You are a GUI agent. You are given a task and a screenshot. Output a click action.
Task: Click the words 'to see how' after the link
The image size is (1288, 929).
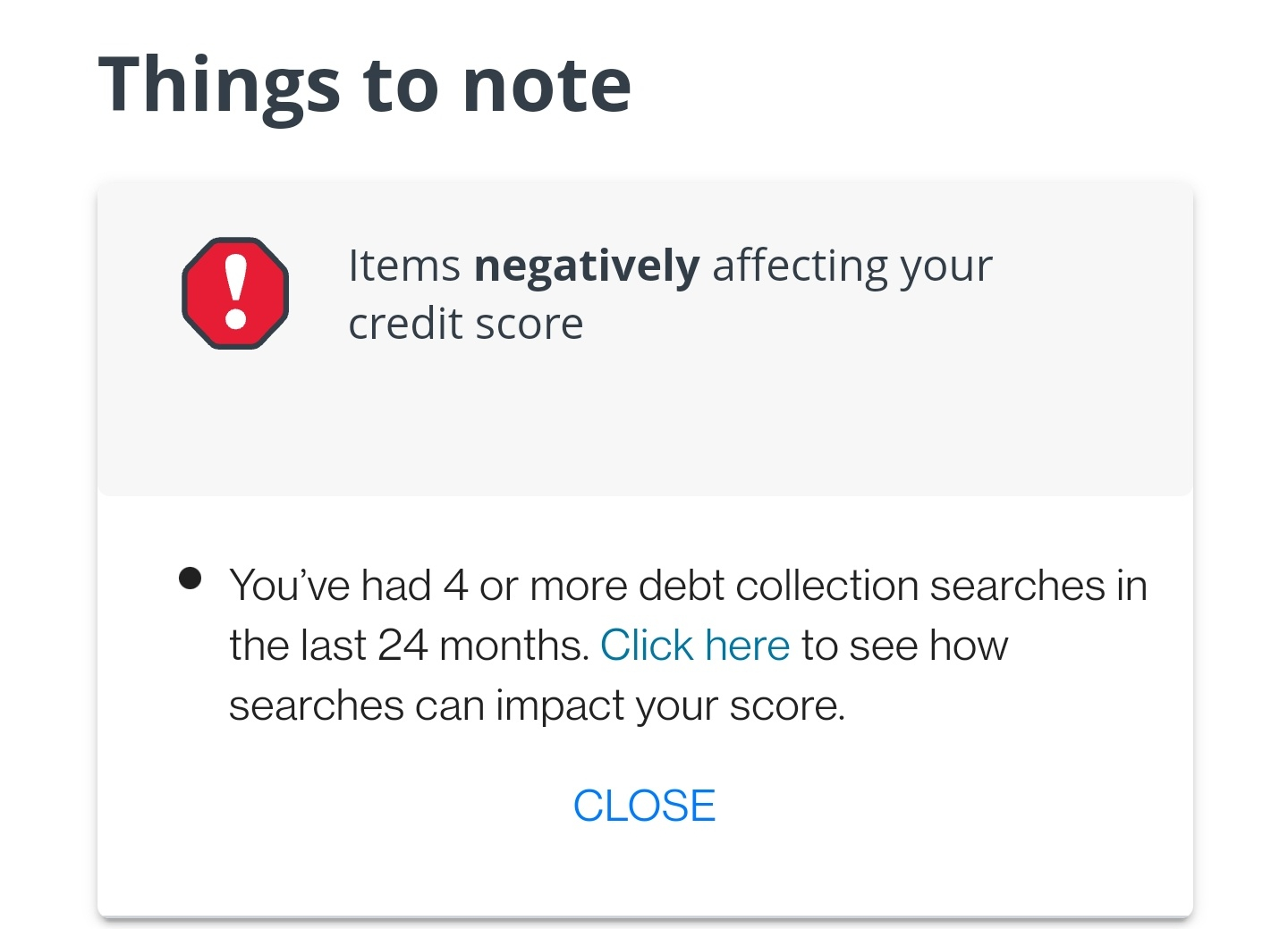point(904,645)
